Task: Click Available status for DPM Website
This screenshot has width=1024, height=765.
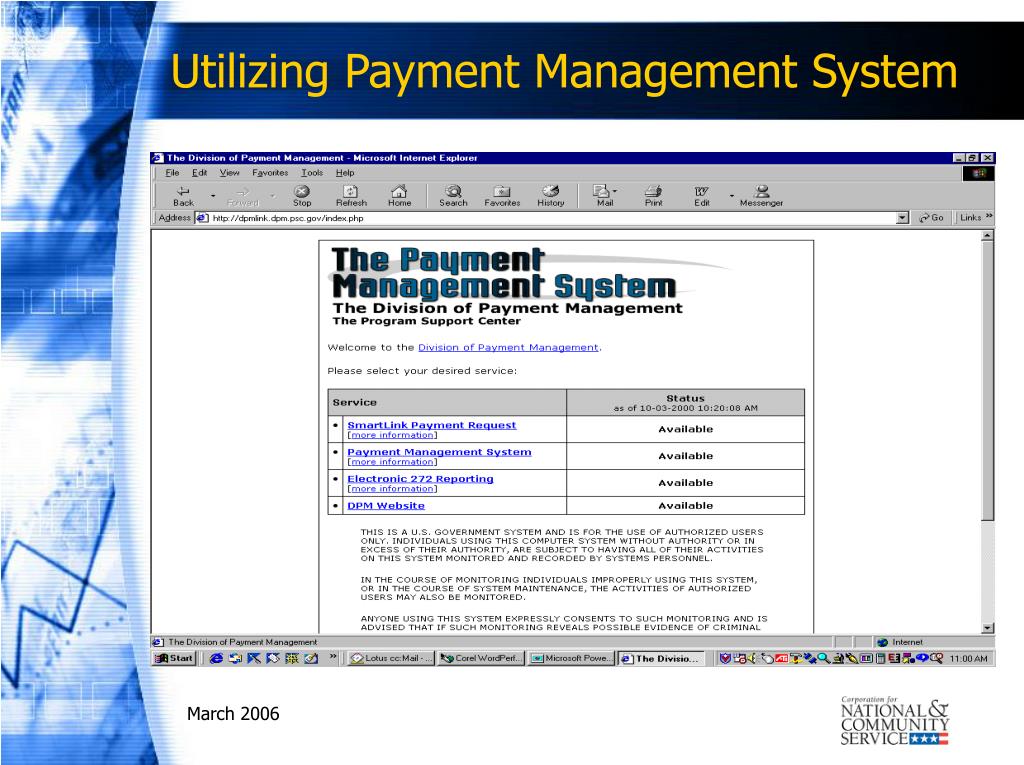Action: pyautogui.click(x=686, y=506)
